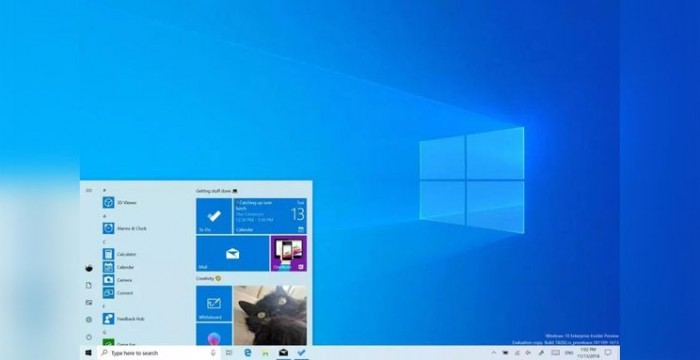Open the Action Center notification icon

(608, 353)
